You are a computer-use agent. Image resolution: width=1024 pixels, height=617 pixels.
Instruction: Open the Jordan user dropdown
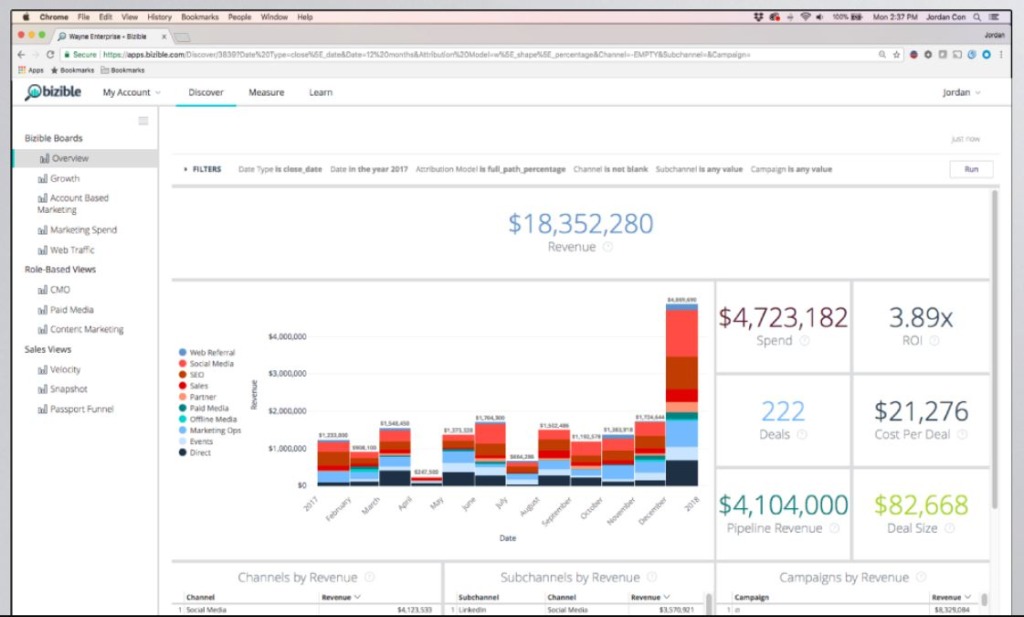coord(961,93)
